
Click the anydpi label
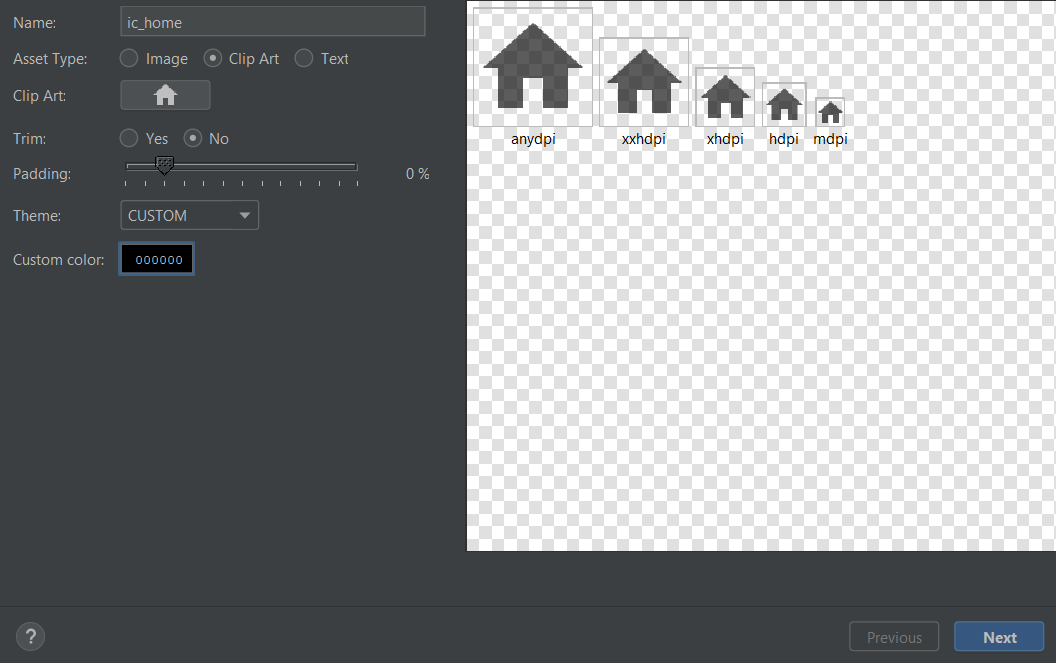point(533,139)
